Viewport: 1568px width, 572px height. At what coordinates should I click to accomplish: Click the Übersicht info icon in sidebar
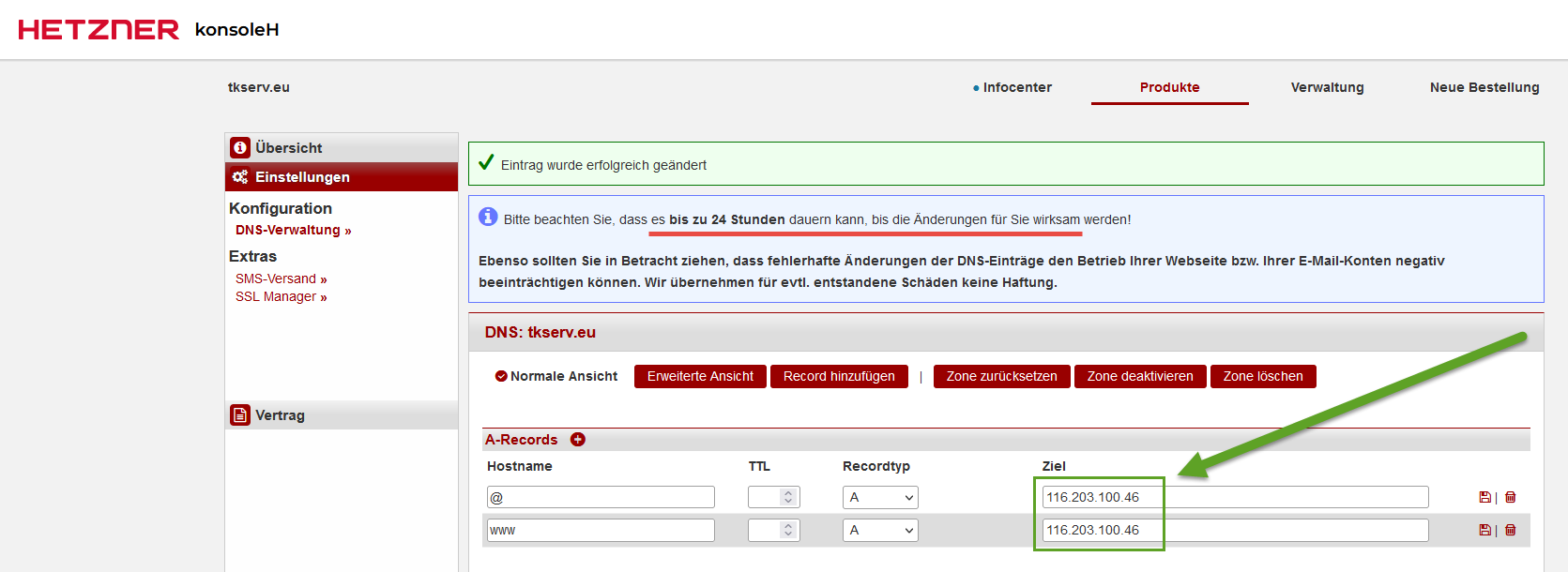(240, 148)
